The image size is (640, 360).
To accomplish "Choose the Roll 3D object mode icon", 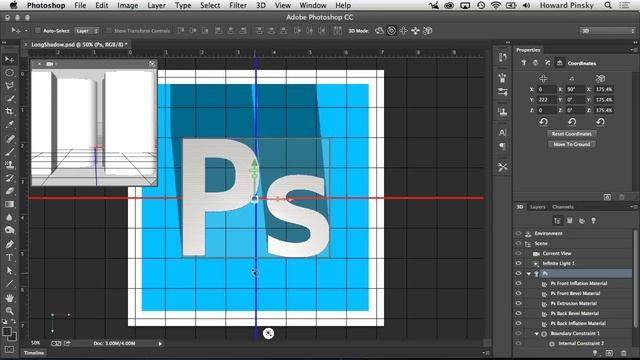I will coord(391,31).
